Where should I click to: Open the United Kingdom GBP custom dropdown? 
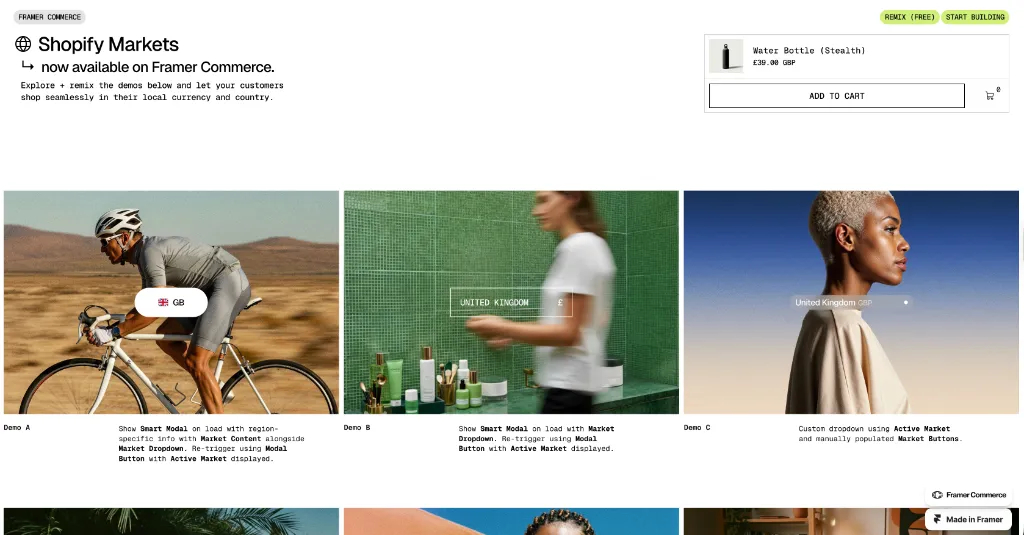852,302
